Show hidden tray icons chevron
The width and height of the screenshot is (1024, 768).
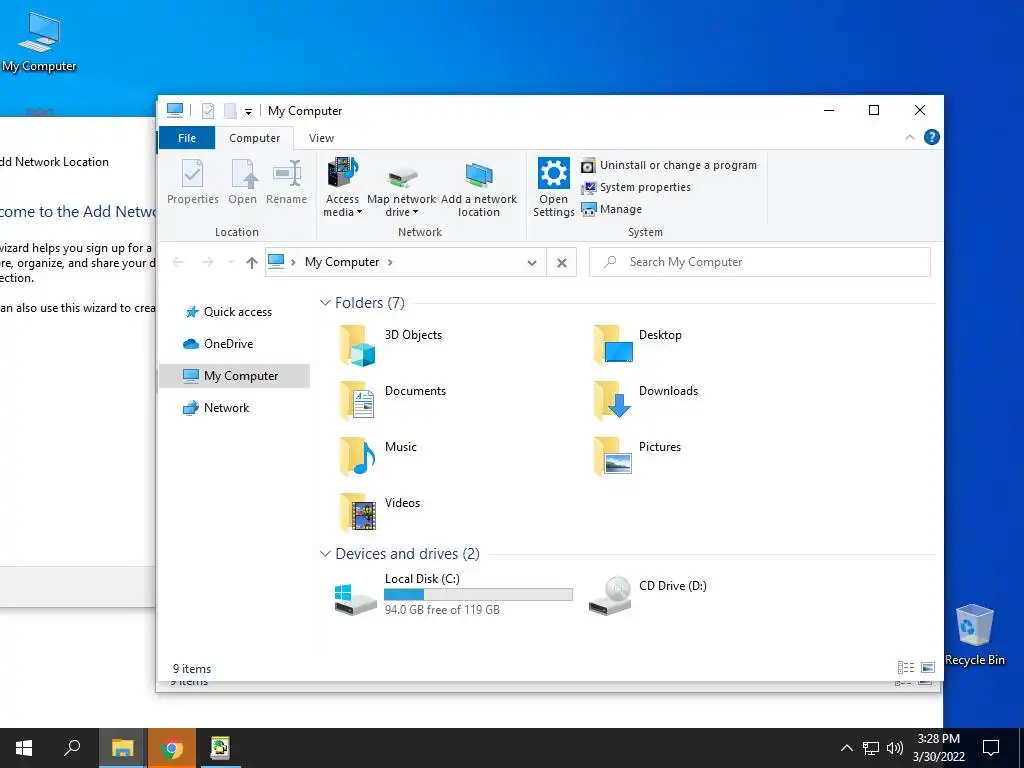[846, 748]
